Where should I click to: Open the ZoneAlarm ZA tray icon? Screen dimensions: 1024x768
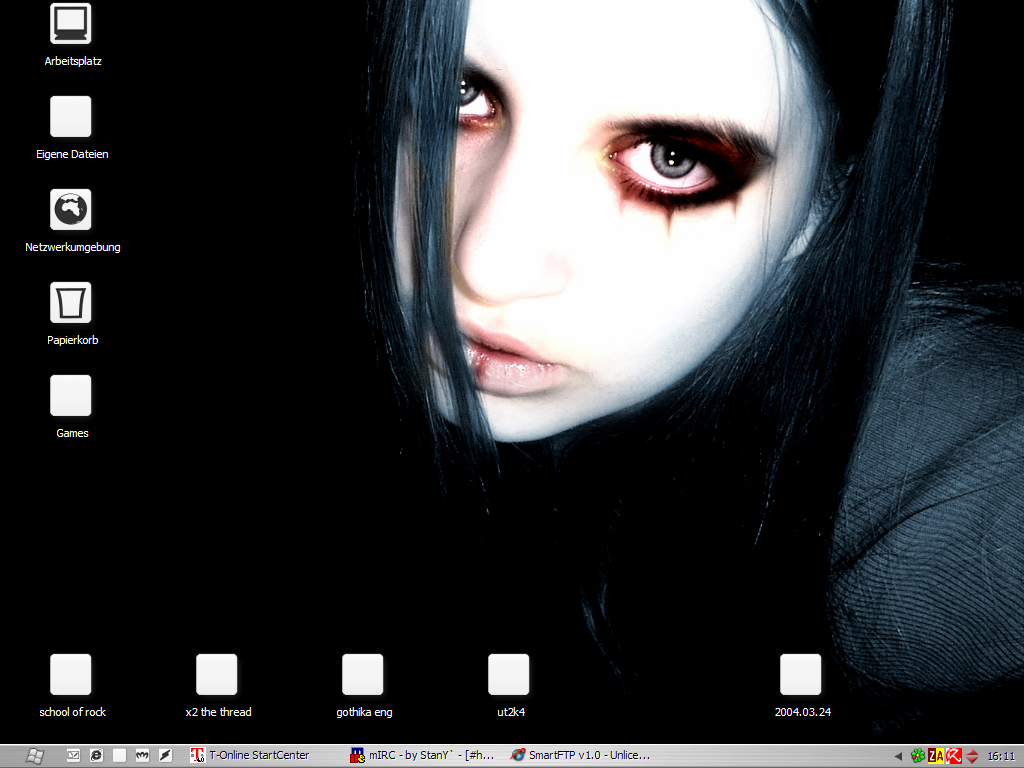coord(936,756)
